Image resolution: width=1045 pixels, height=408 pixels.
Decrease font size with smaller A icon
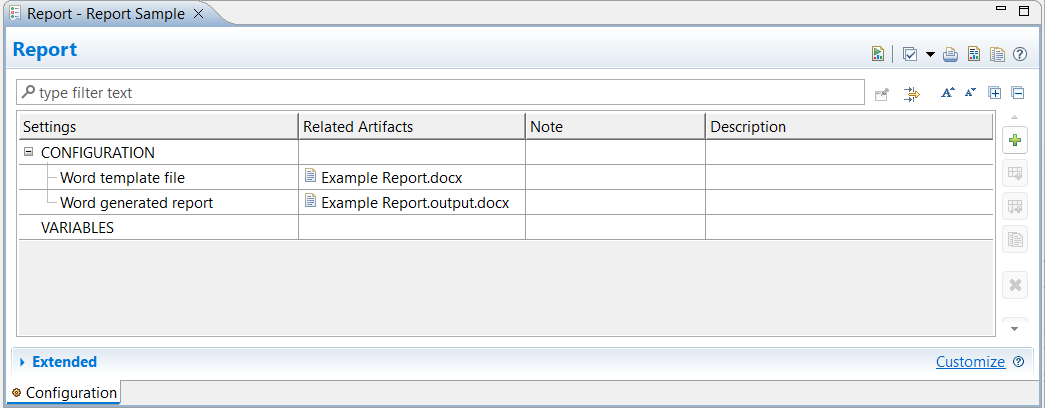coord(970,93)
